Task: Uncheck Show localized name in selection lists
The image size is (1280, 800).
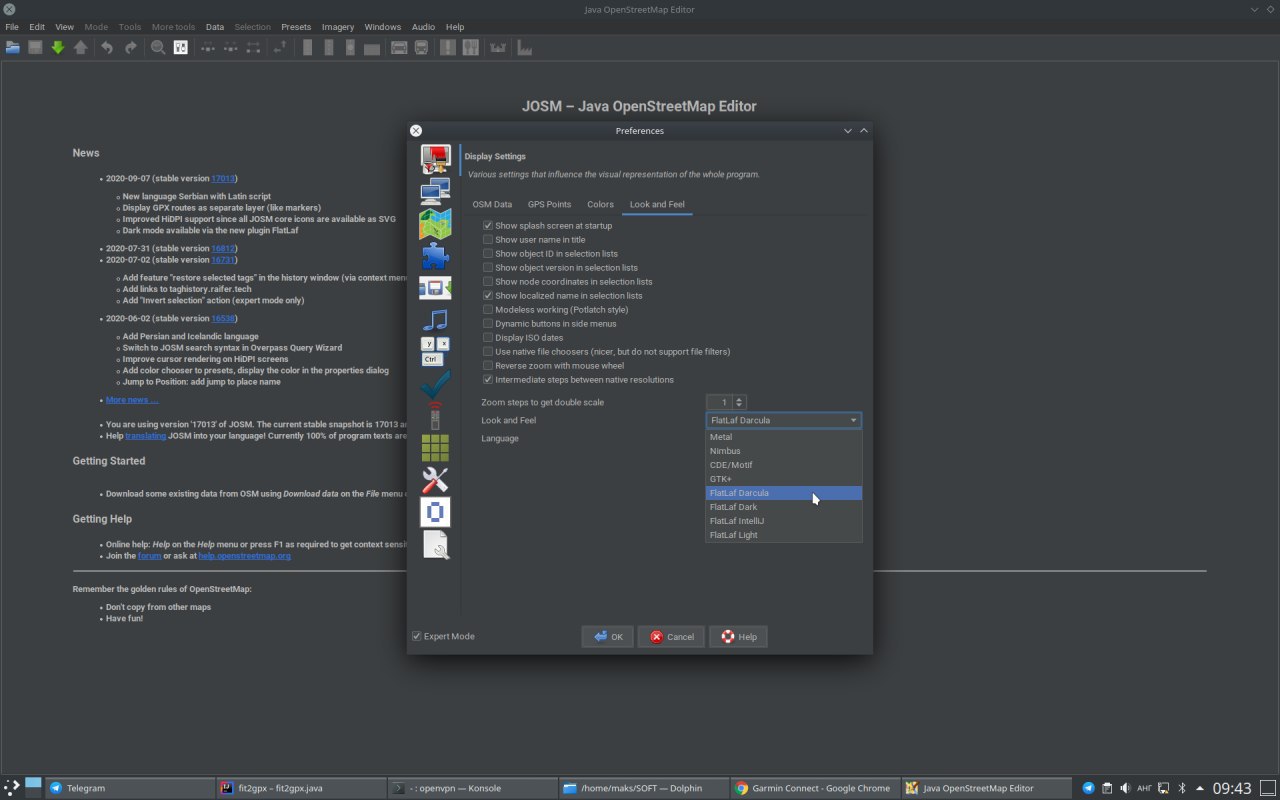Action: (x=488, y=296)
